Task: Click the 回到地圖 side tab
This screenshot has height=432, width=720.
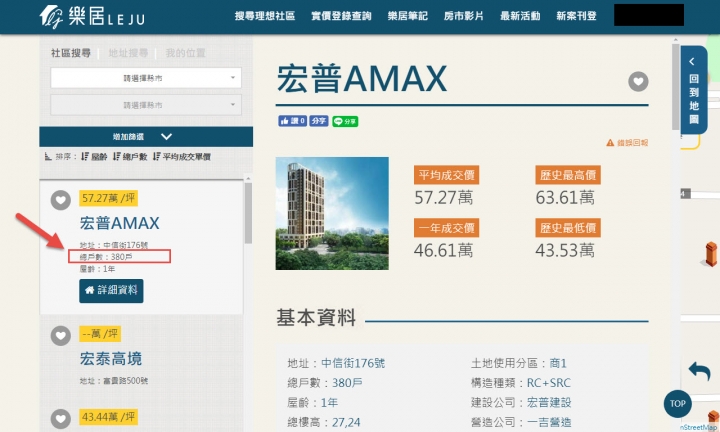Action: [694, 90]
